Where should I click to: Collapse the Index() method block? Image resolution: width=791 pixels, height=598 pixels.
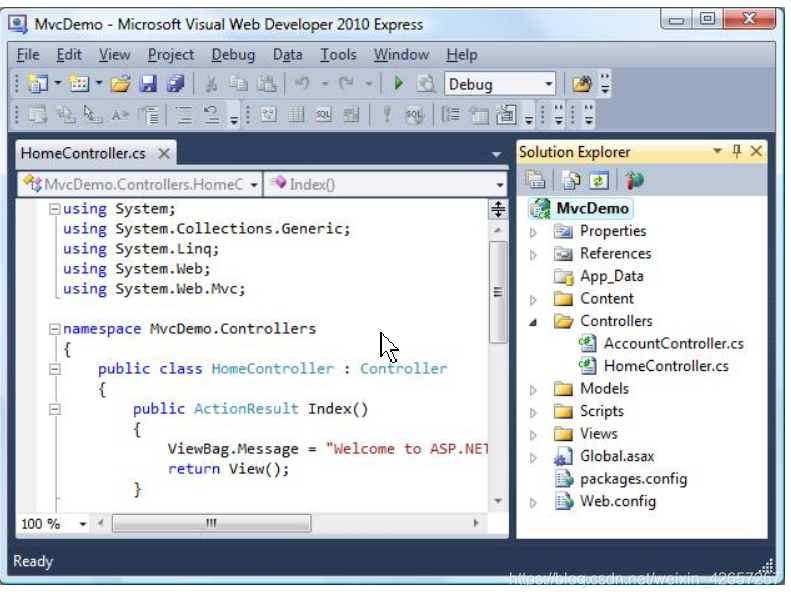coord(54,409)
